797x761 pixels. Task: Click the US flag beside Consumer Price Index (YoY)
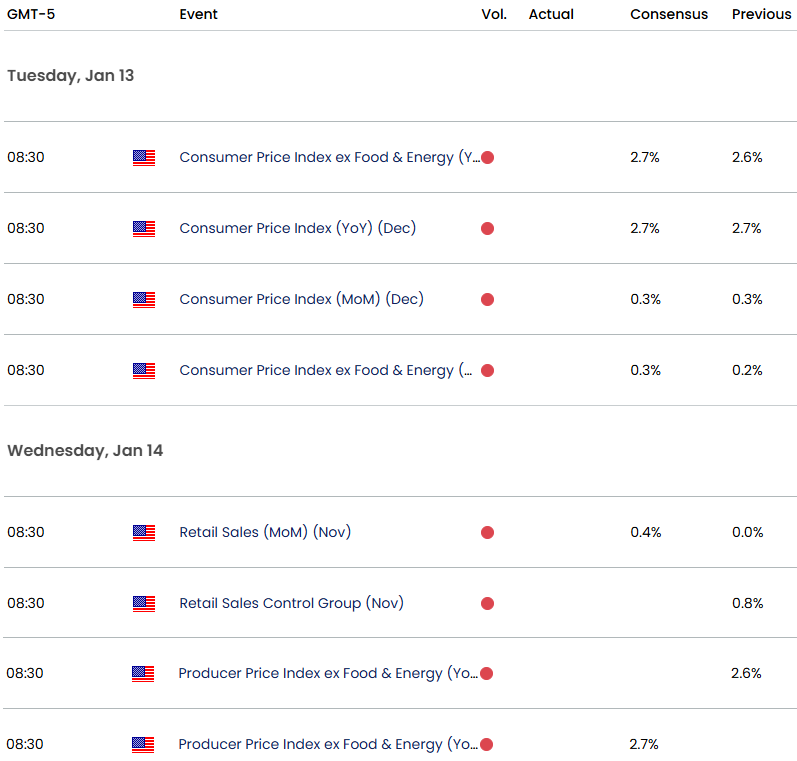click(144, 229)
